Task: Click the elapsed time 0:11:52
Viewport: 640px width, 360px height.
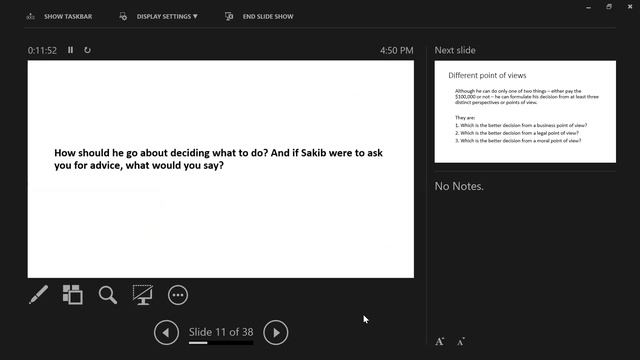Action: [42, 50]
